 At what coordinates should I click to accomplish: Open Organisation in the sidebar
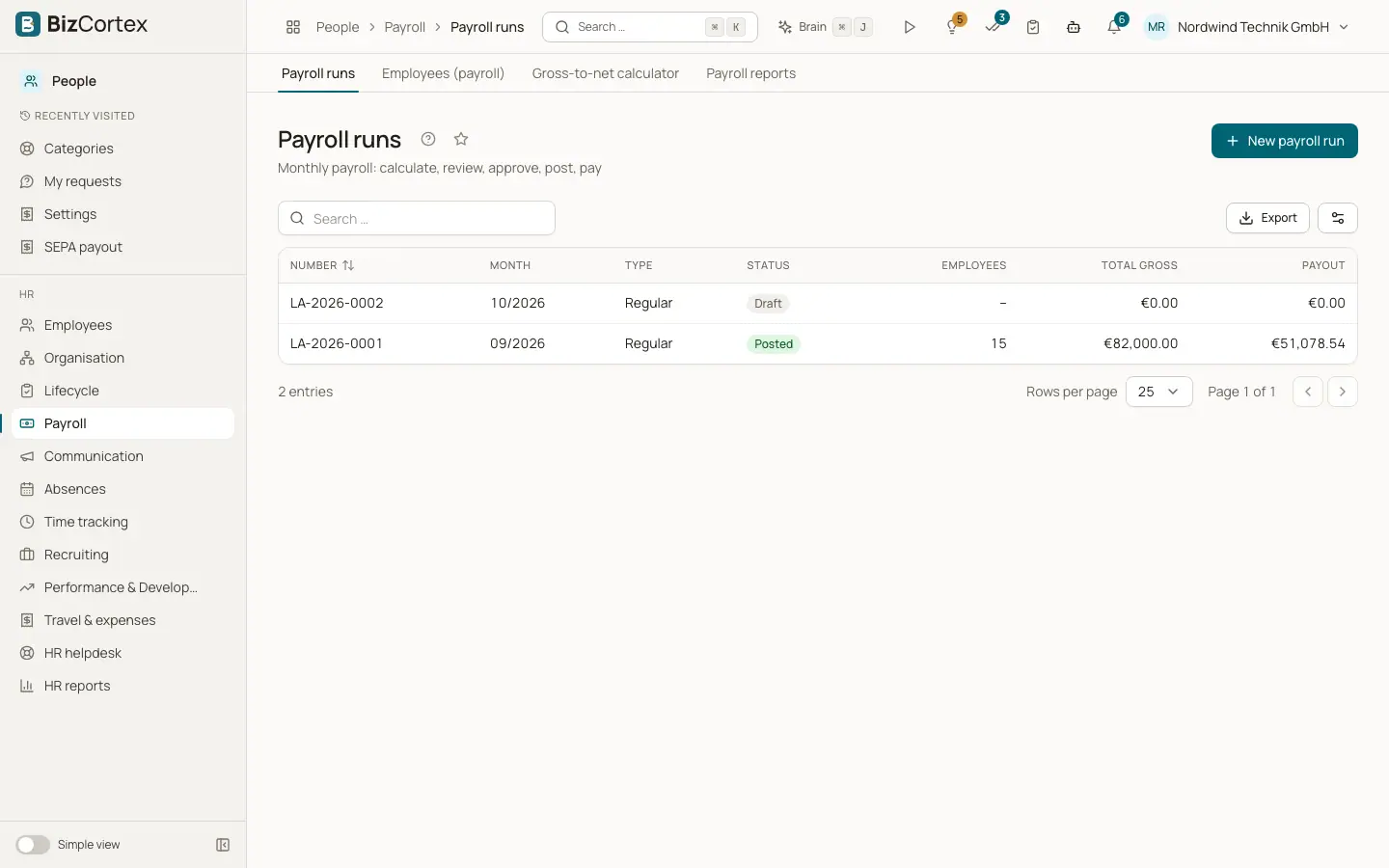[123, 358]
